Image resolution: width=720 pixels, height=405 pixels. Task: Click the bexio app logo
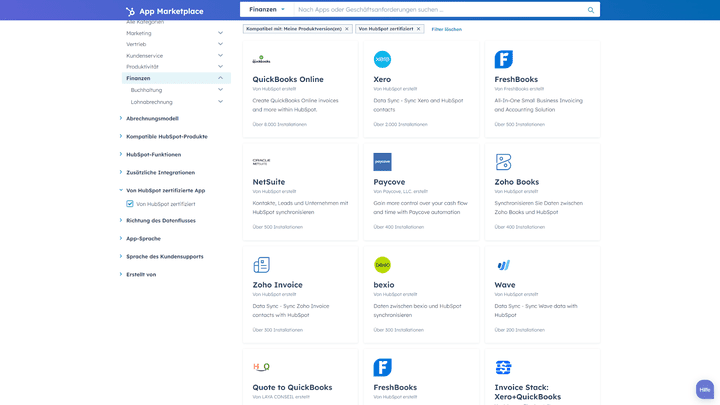click(x=382, y=264)
